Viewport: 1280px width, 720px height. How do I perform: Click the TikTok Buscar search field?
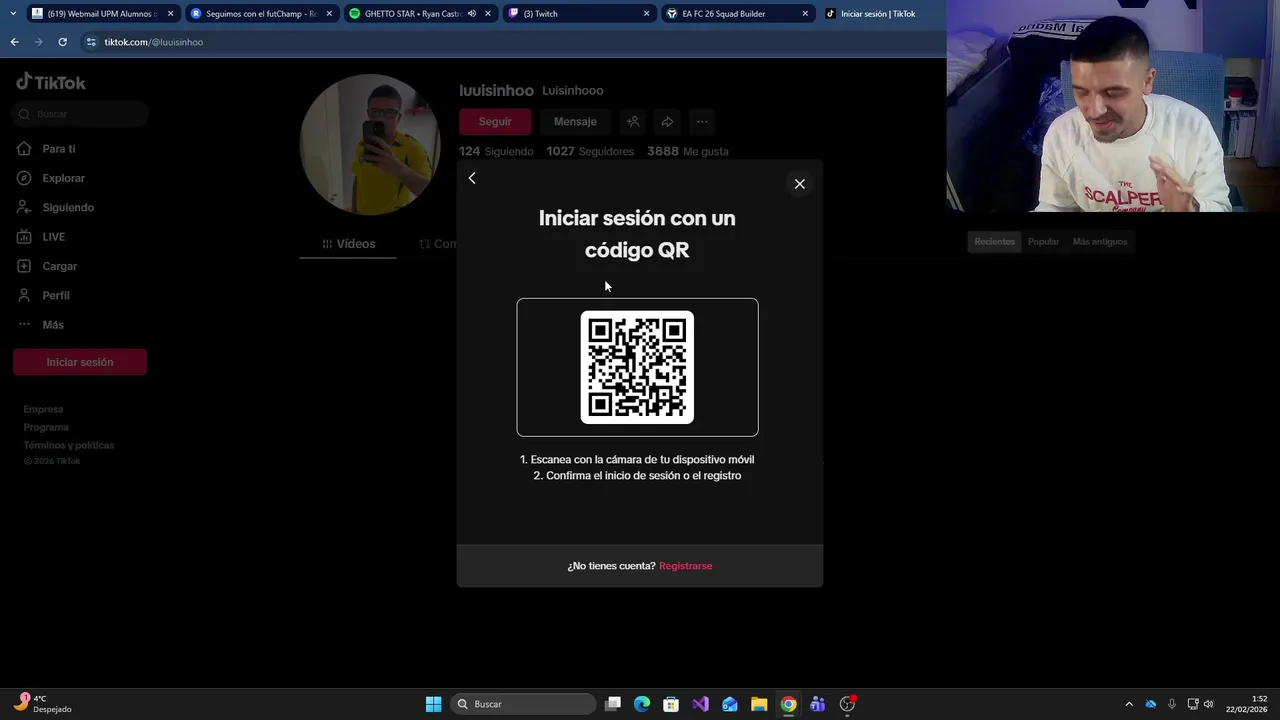click(x=81, y=114)
